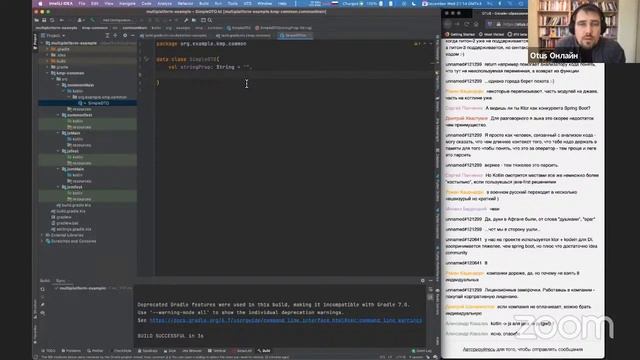
Task: Switch to the SimpleDTO editor tab
Action: 295,36
